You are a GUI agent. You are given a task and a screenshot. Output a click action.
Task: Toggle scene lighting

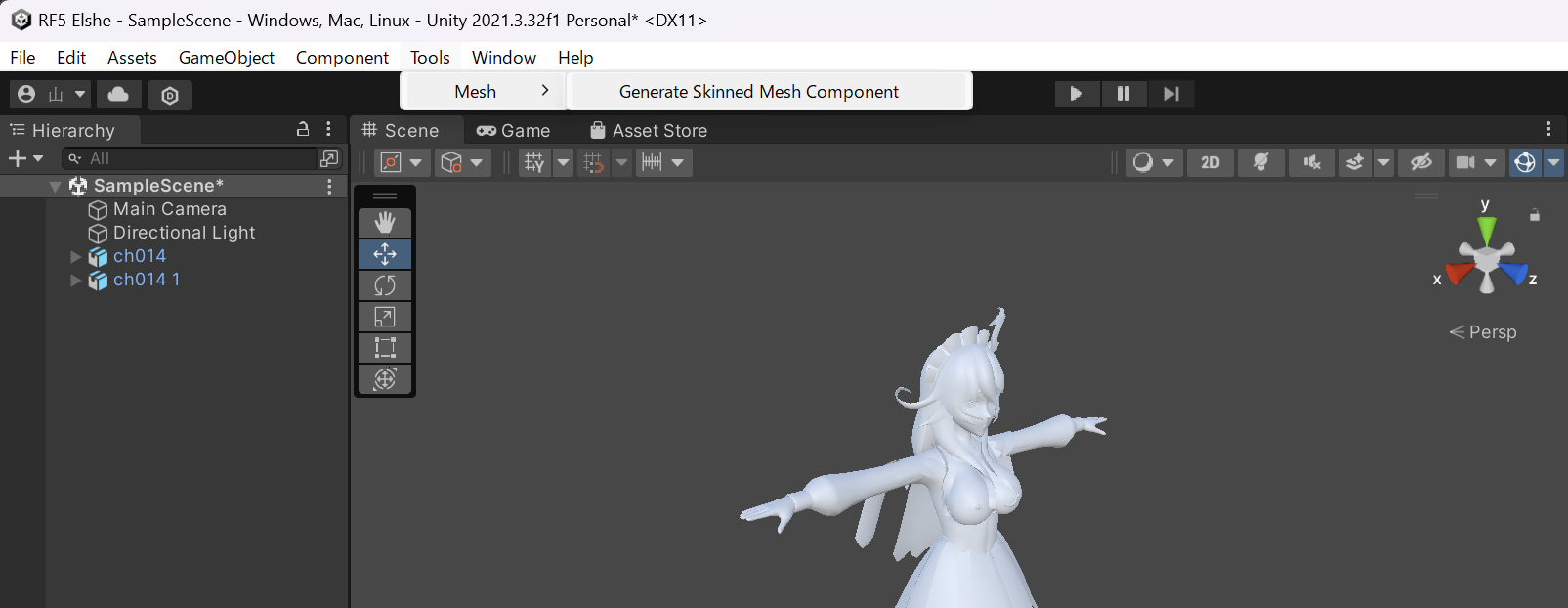coord(1261,162)
